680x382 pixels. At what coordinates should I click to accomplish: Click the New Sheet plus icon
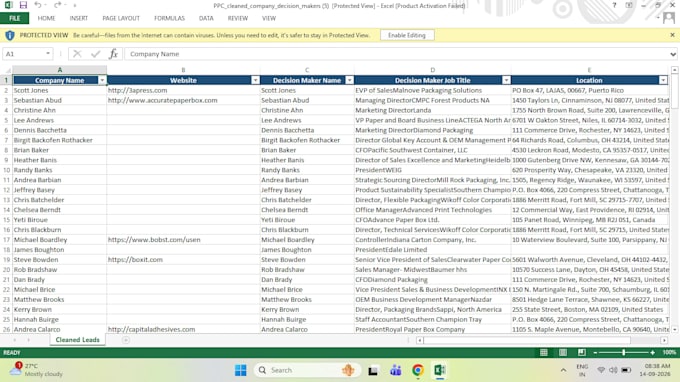pos(126,340)
